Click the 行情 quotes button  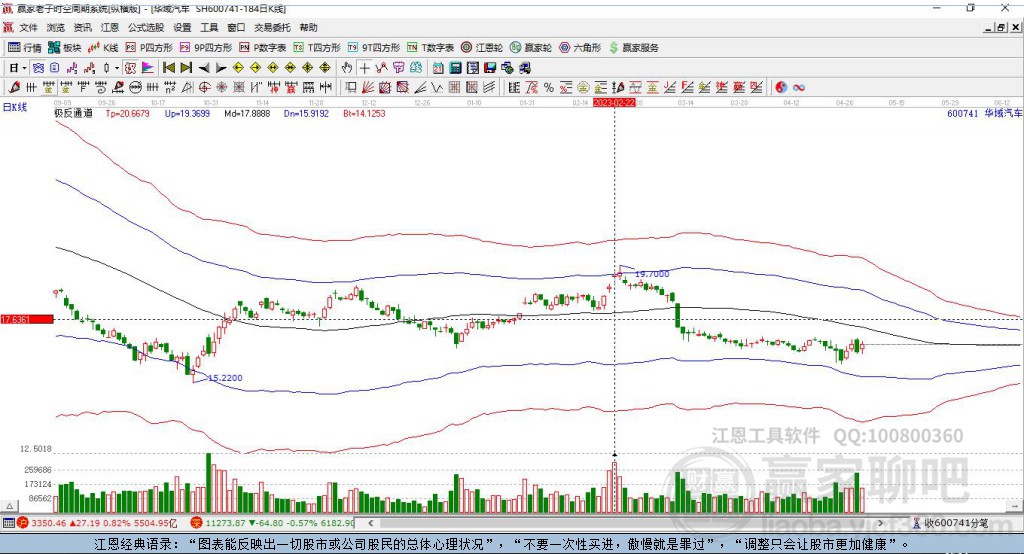pyautogui.click(x=25, y=48)
